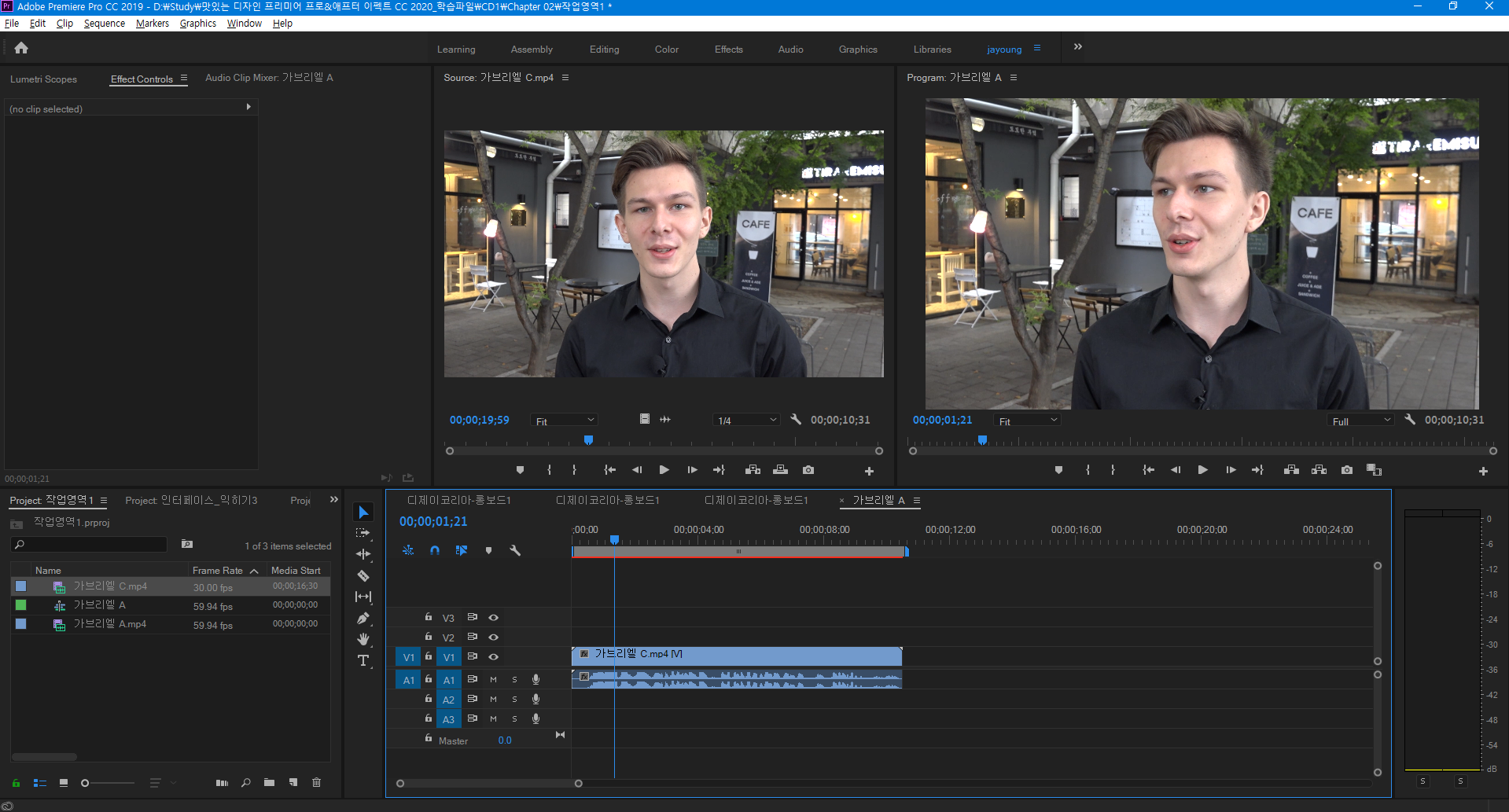
Task: Click the New Bin folder icon in Project panel
Action: point(269,783)
